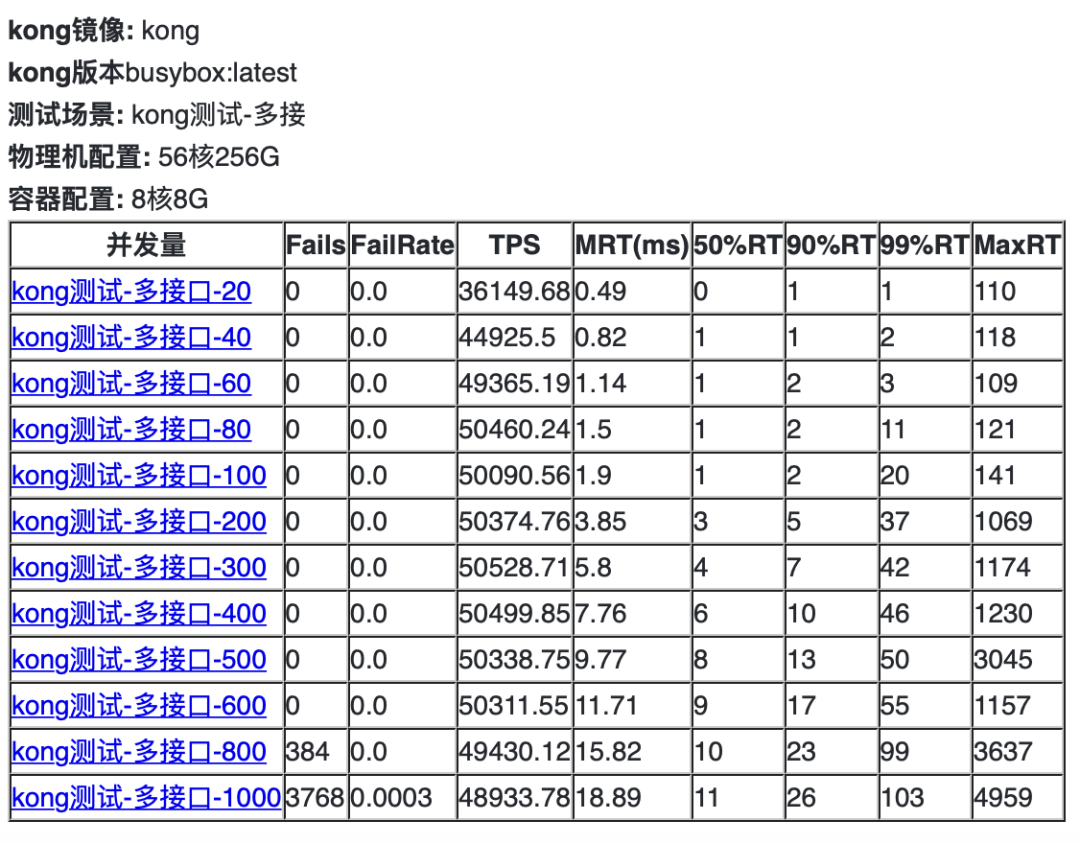
Task: Select the Fails value 3768 cell
Action: [315, 799]
